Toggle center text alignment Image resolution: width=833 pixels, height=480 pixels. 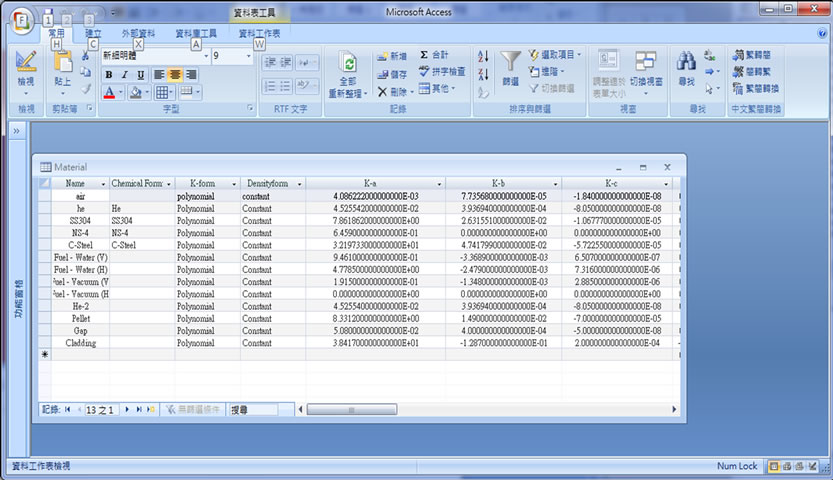click(x=175, y=75)
